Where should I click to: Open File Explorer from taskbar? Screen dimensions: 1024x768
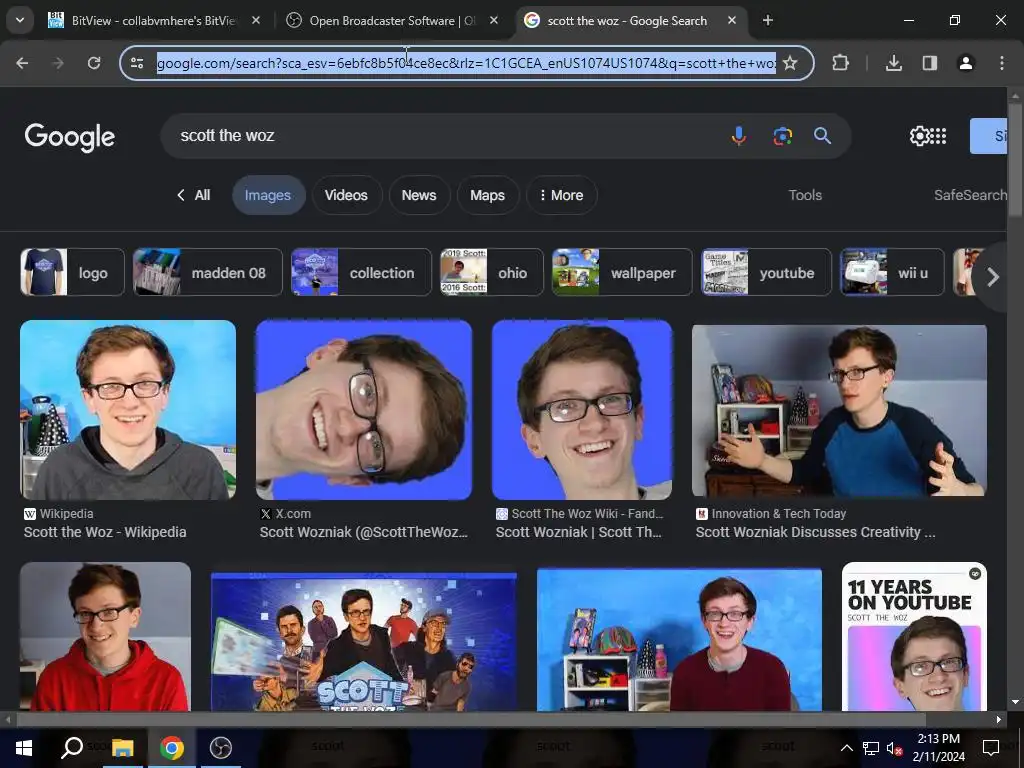pos(122,748)
